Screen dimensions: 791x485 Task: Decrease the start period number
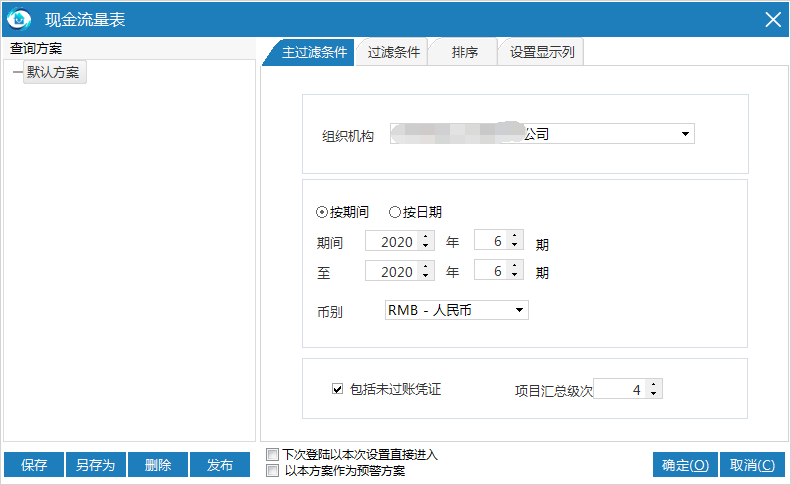point(514,244)
